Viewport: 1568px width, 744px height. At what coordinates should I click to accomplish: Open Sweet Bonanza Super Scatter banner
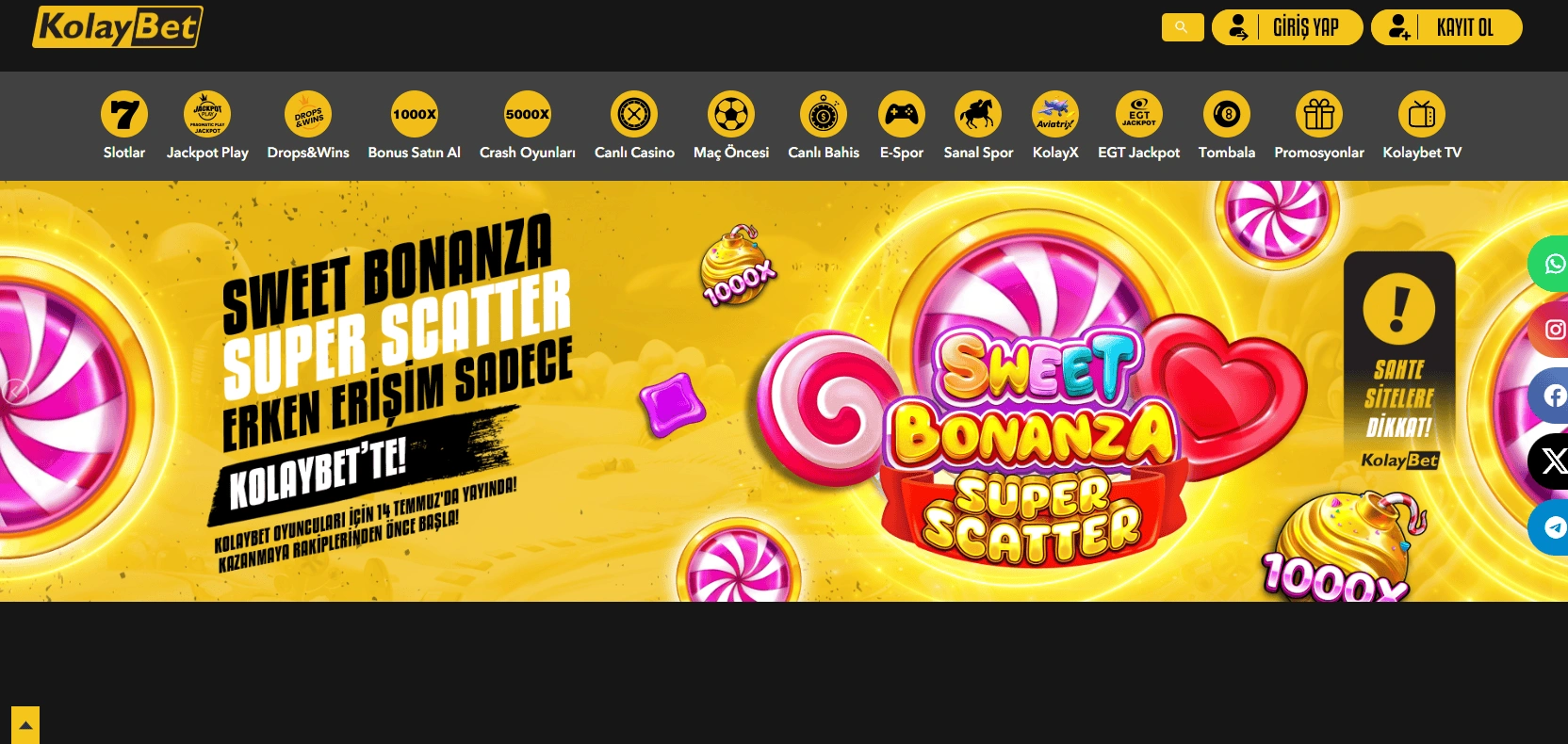pos(784,391)
